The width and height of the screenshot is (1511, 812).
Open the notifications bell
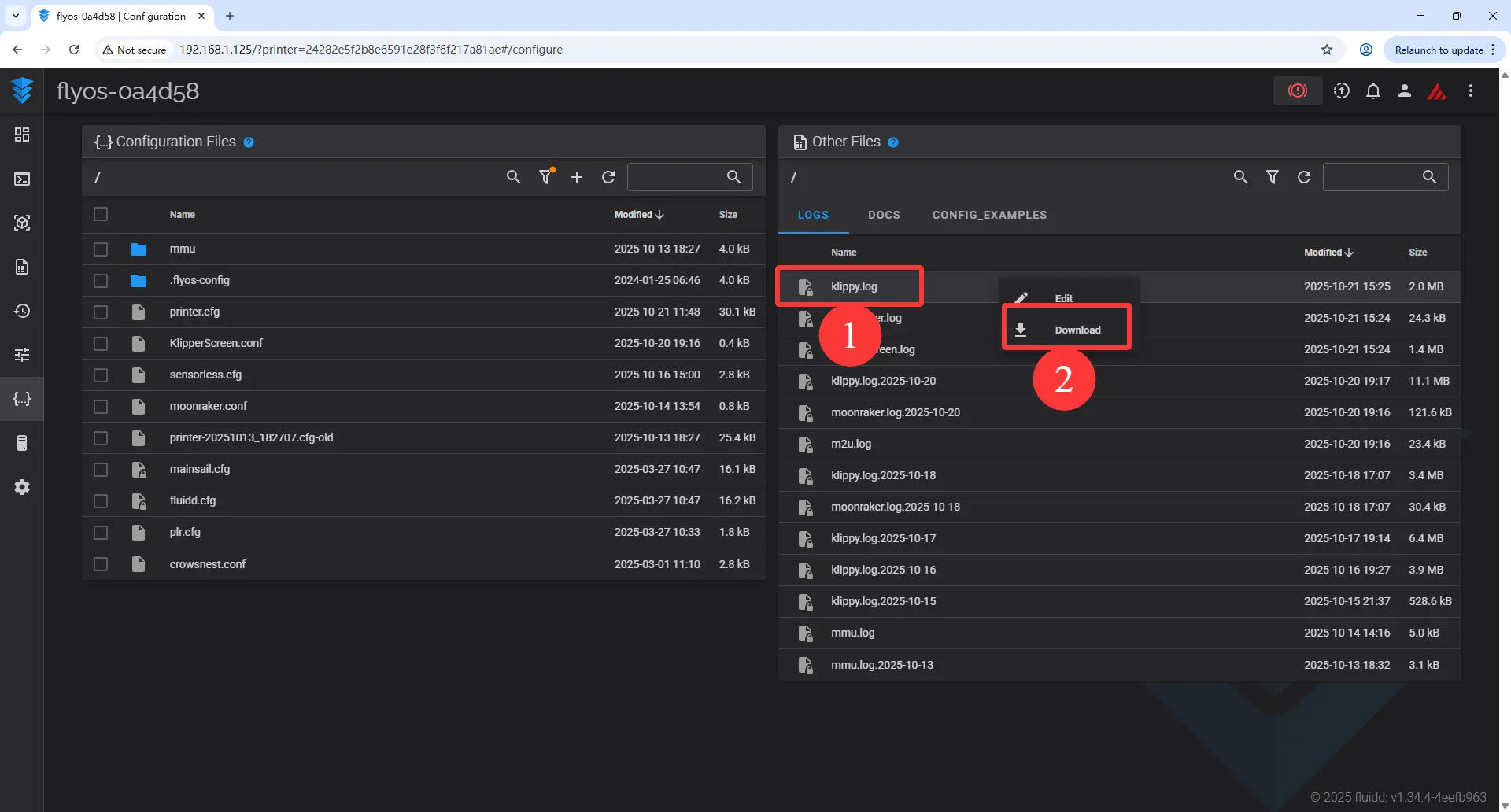1372,91
